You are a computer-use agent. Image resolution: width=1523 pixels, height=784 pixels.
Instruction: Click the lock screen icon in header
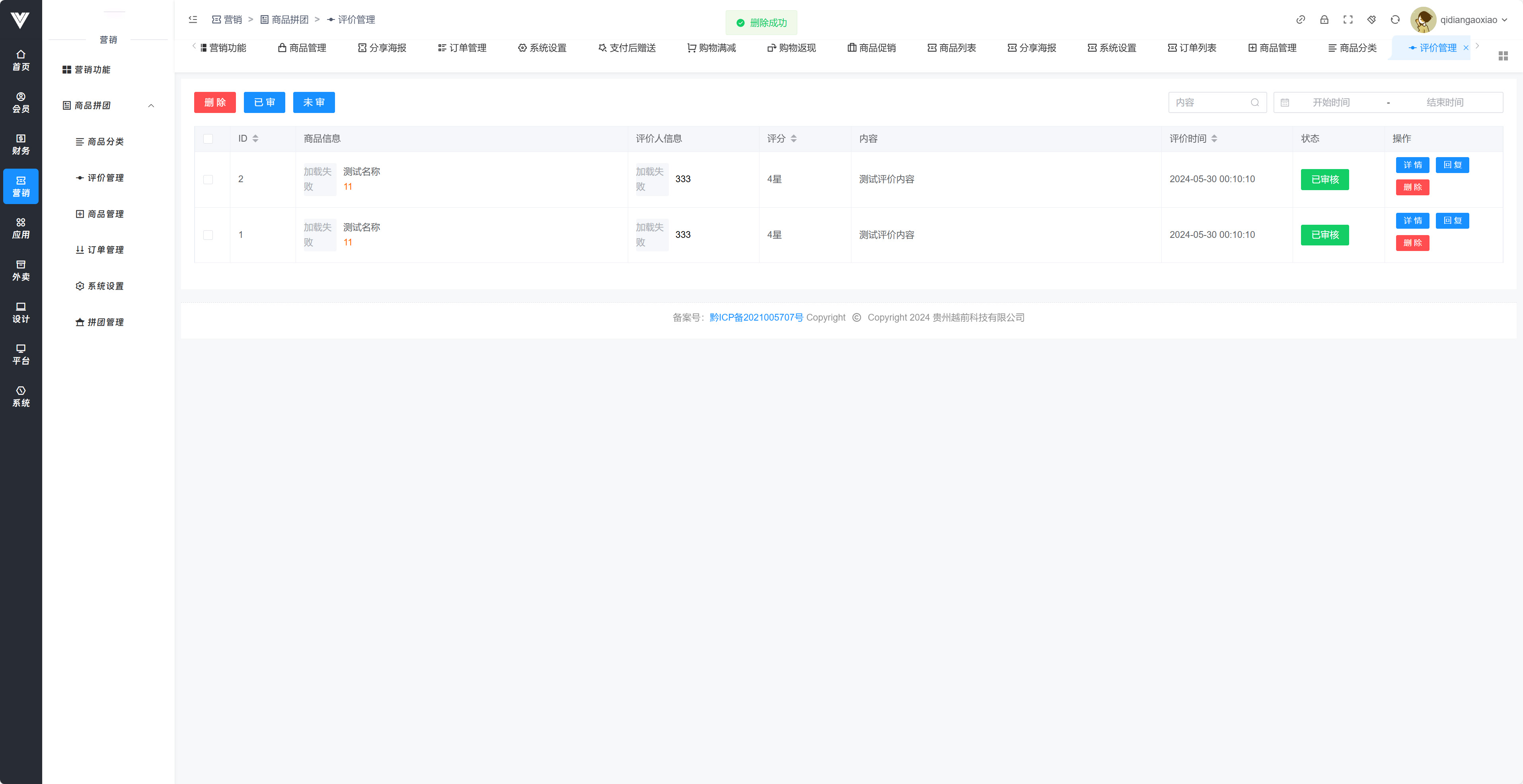[1324, 19]
